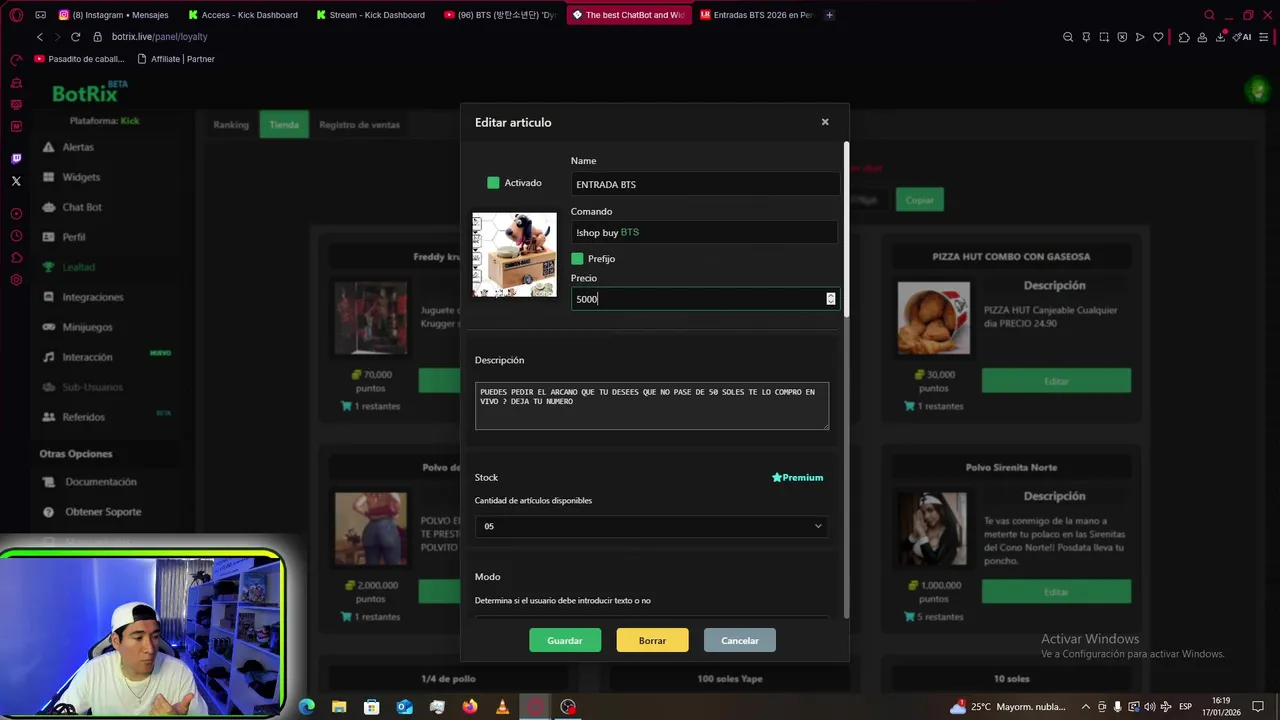Open the X (Twitter) icon in Opera sidebar
1280x720 pixels.
[16, 181]
